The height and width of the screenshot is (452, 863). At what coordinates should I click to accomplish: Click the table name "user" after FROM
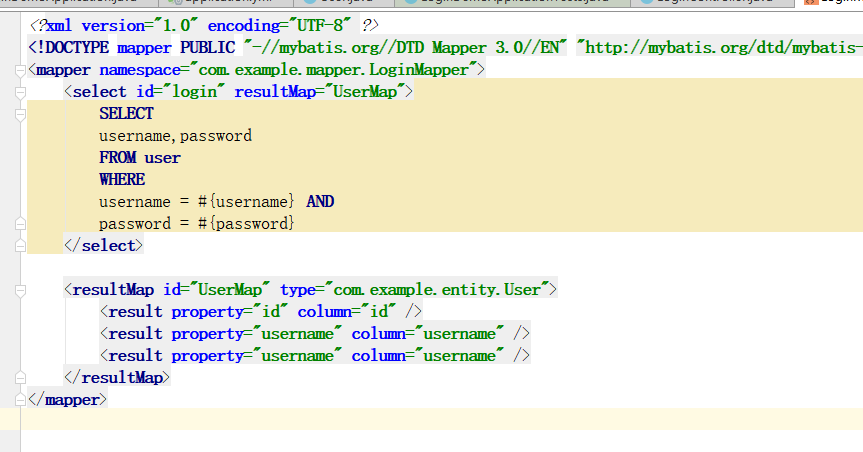162,157
